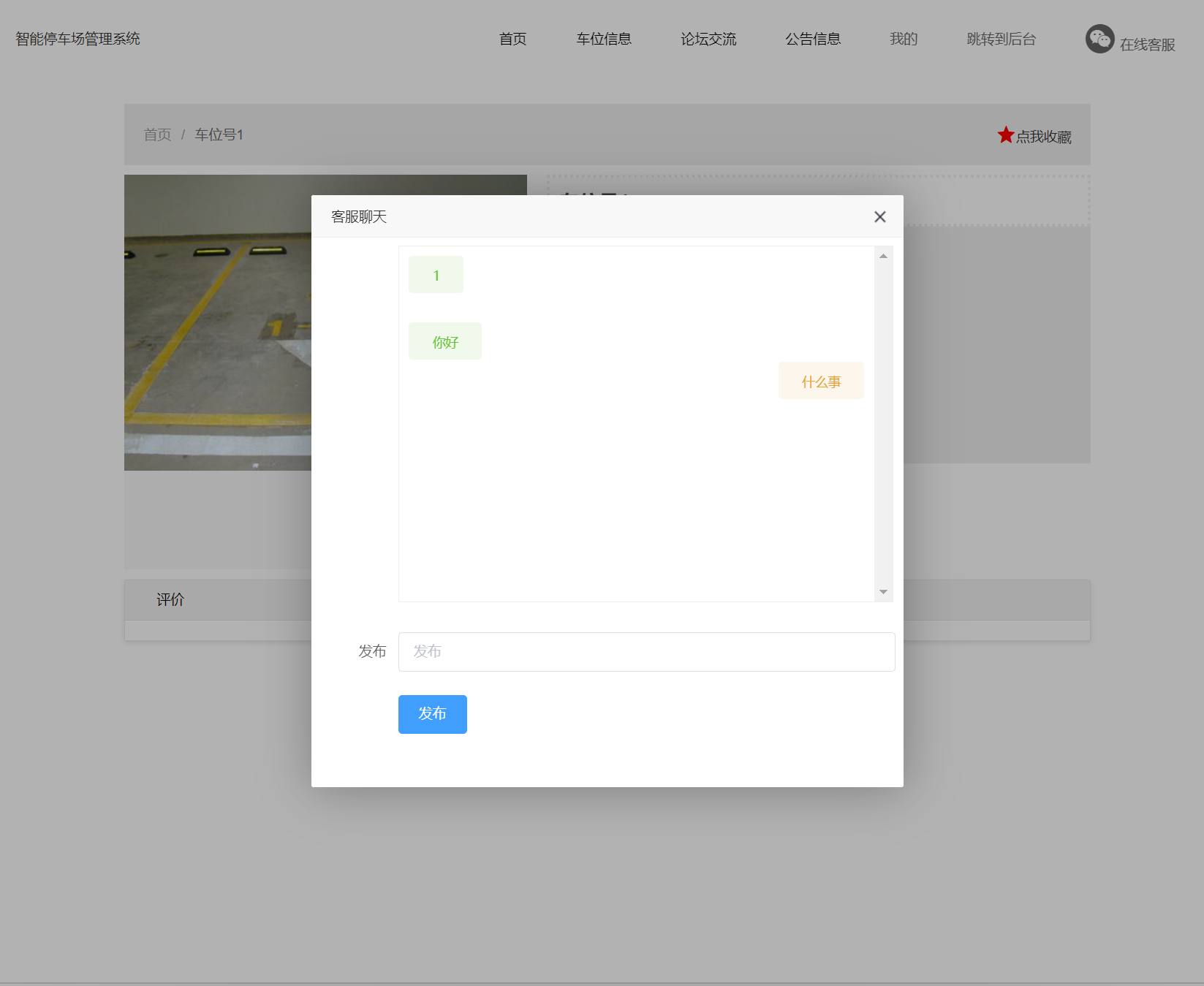This screenshot has width=1204, height=986.
Task: Open 我的 menu item
Action: [904, 39]
